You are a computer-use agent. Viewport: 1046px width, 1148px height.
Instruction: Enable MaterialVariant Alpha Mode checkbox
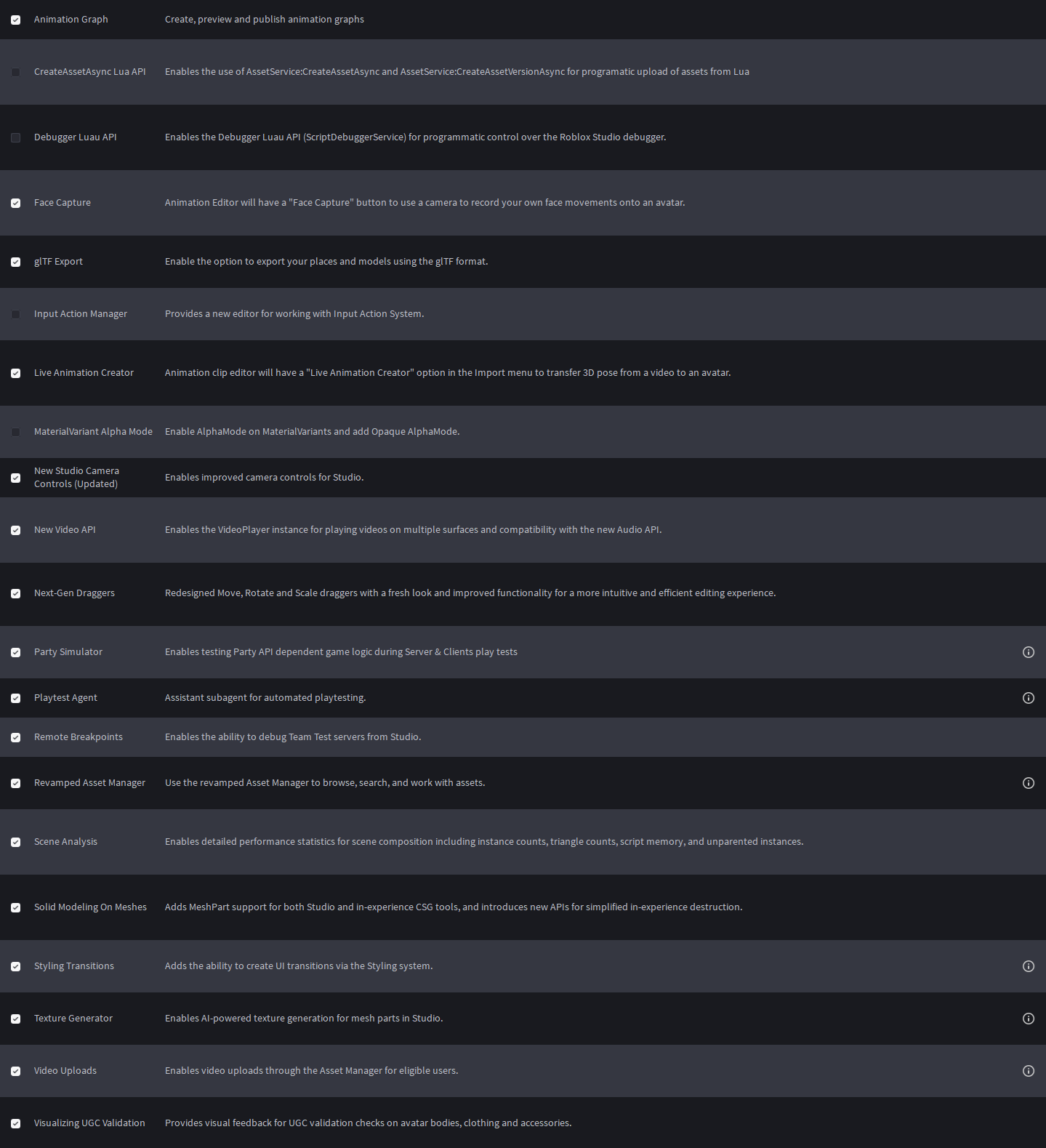[x=15, y=432]
